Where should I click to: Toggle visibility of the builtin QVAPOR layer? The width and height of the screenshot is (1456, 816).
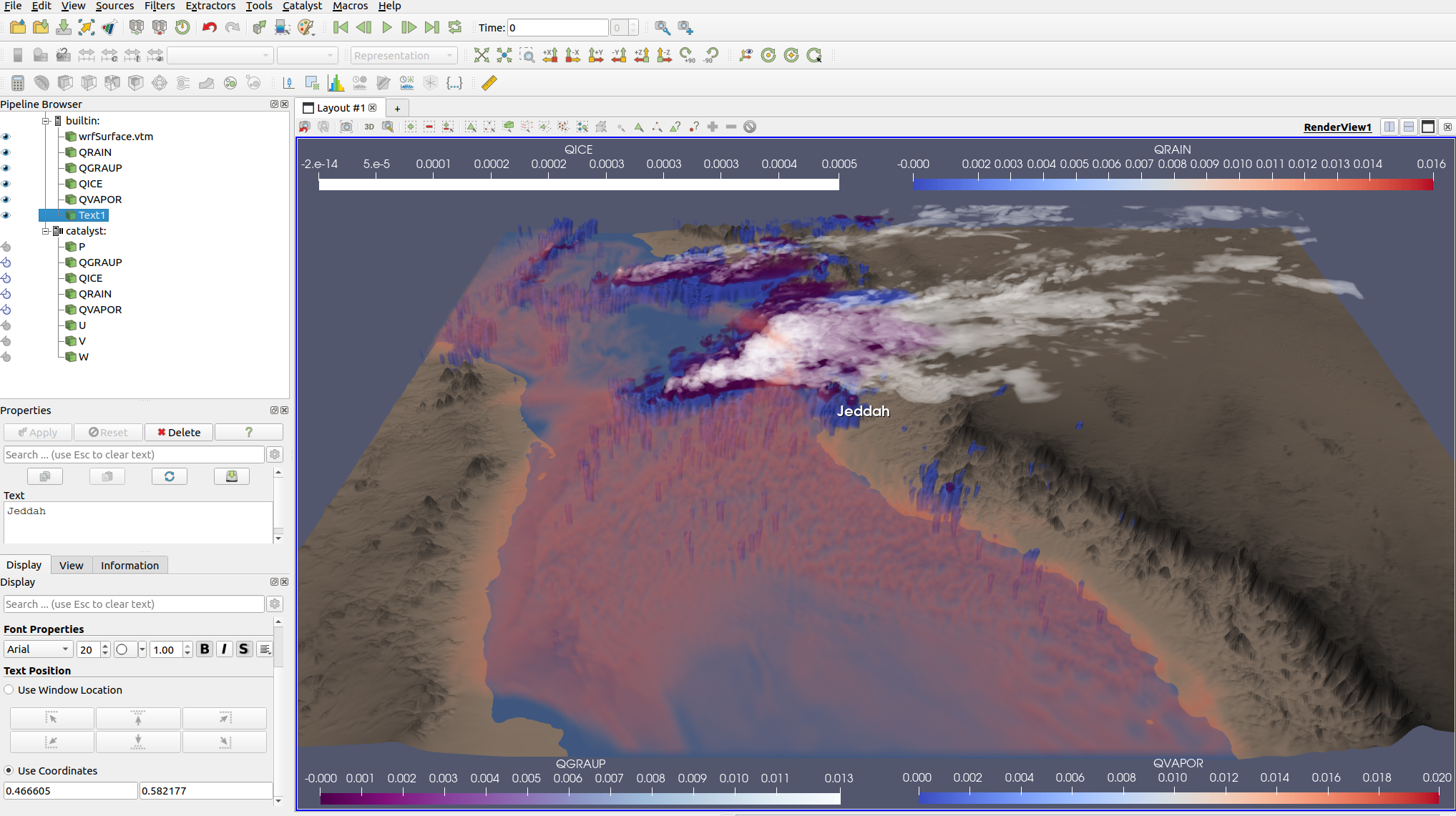[6, 200]
